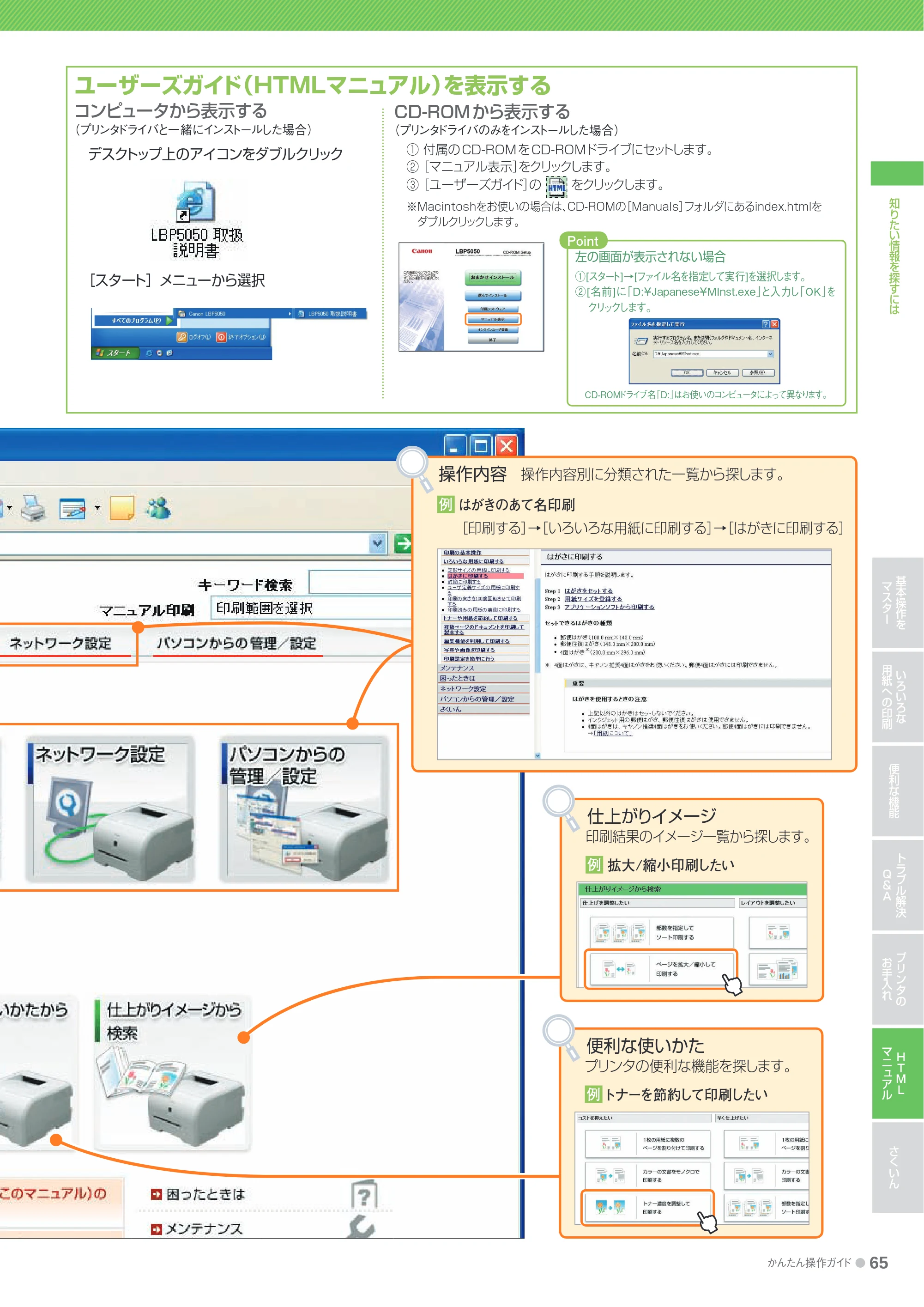Click the yellow note icon in browser toolbar

click(x=122, y=508)
